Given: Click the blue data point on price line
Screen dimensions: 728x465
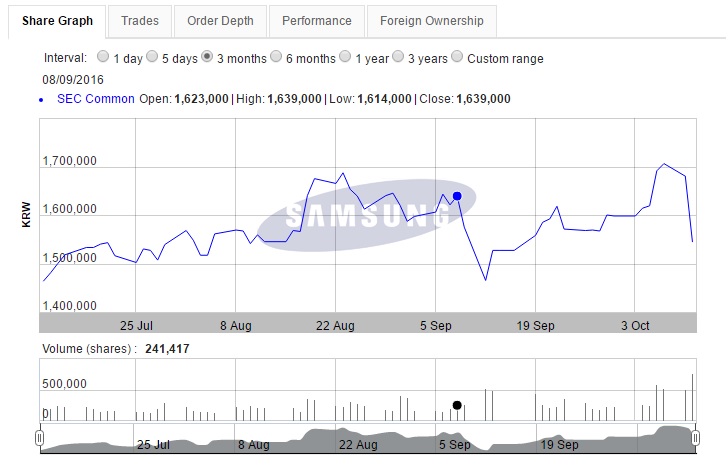Looking at the screenshot, I should coord(457,196).
